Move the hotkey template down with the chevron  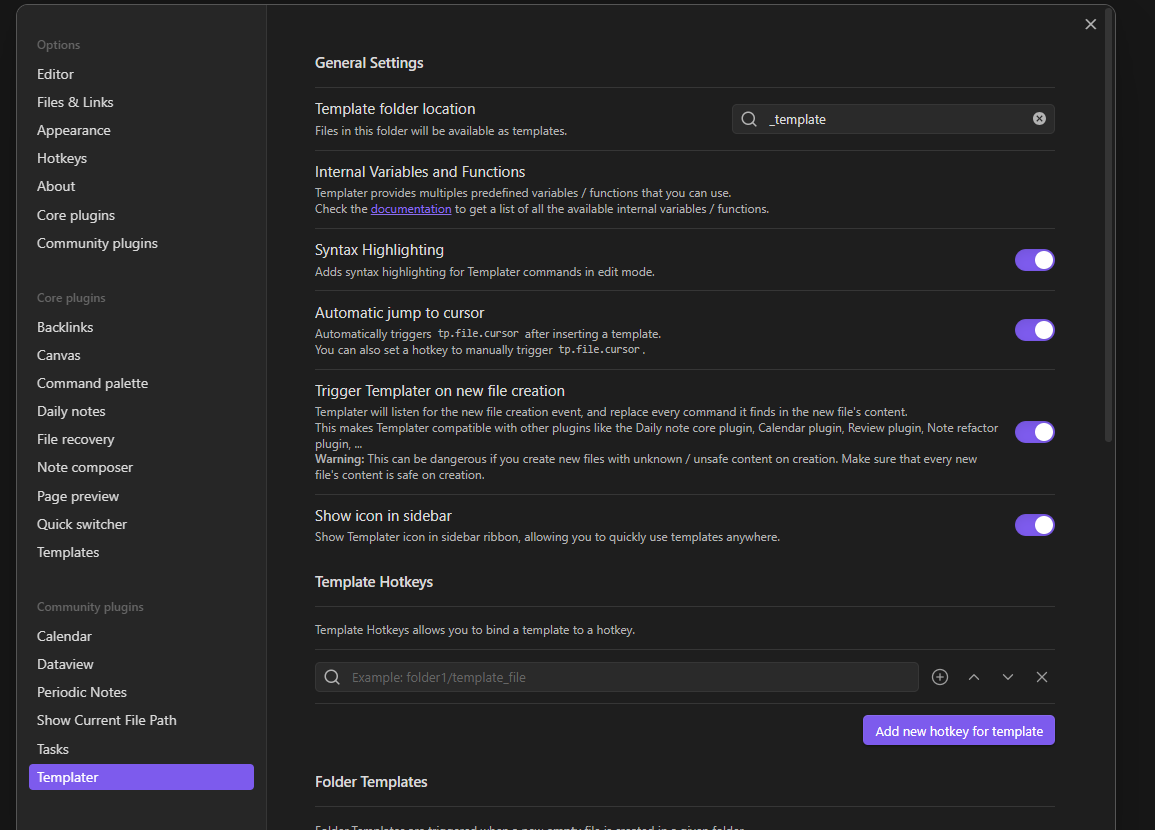[1007, 677]
